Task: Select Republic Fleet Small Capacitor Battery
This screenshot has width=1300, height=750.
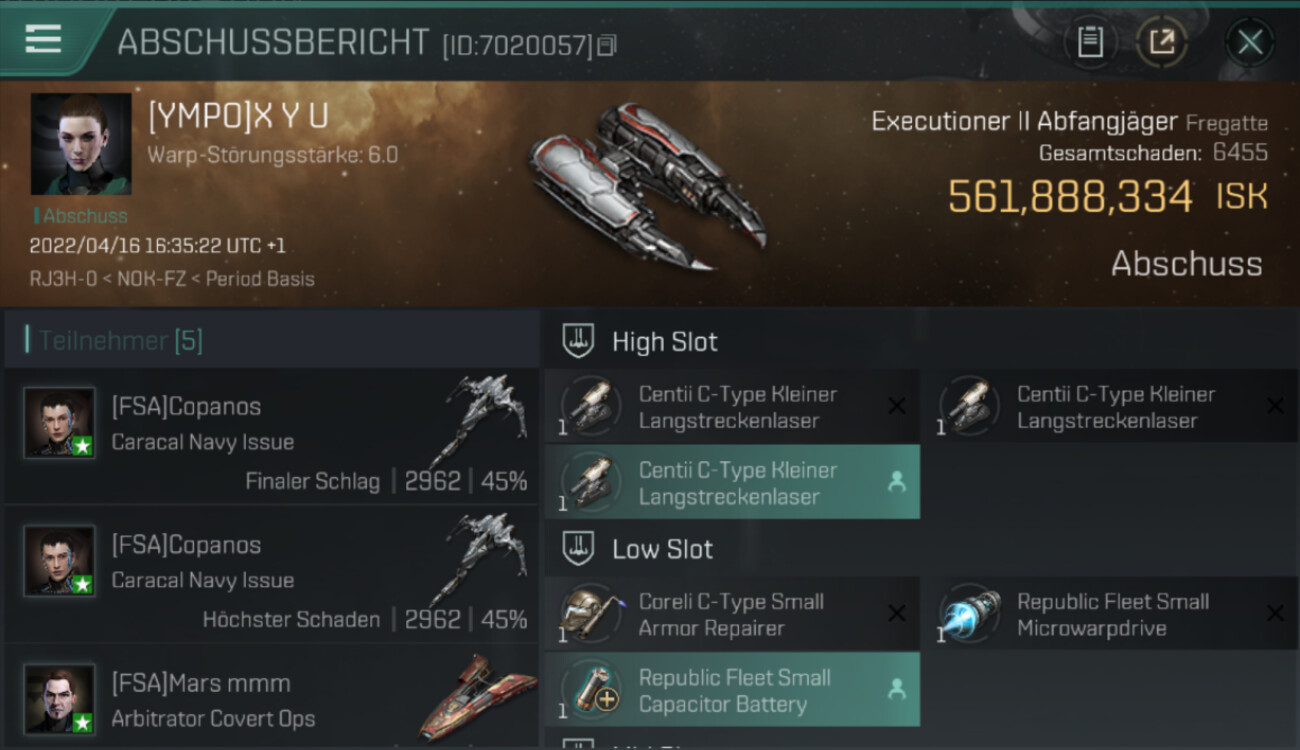Action: [x=732, y=690]
